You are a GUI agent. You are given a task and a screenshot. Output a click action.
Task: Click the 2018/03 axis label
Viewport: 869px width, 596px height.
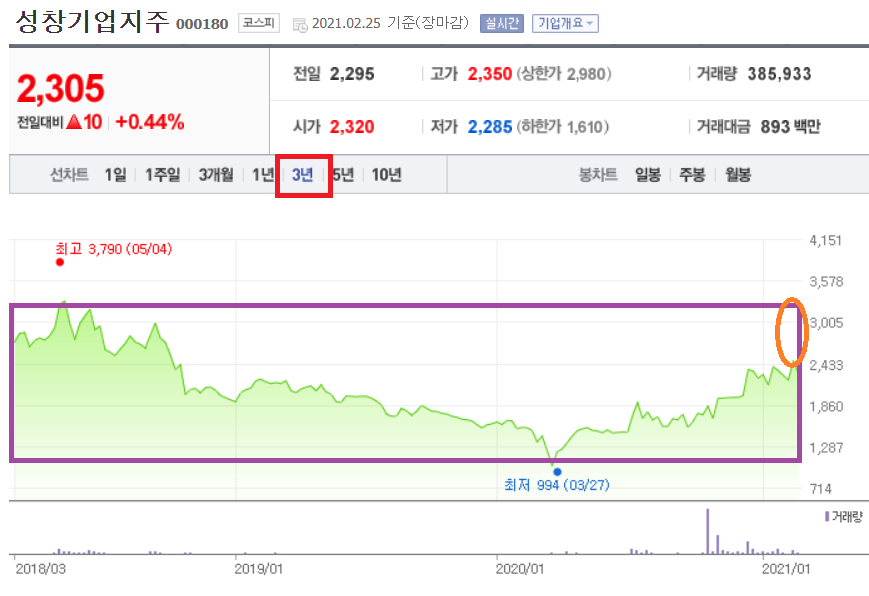coord(40,569)
